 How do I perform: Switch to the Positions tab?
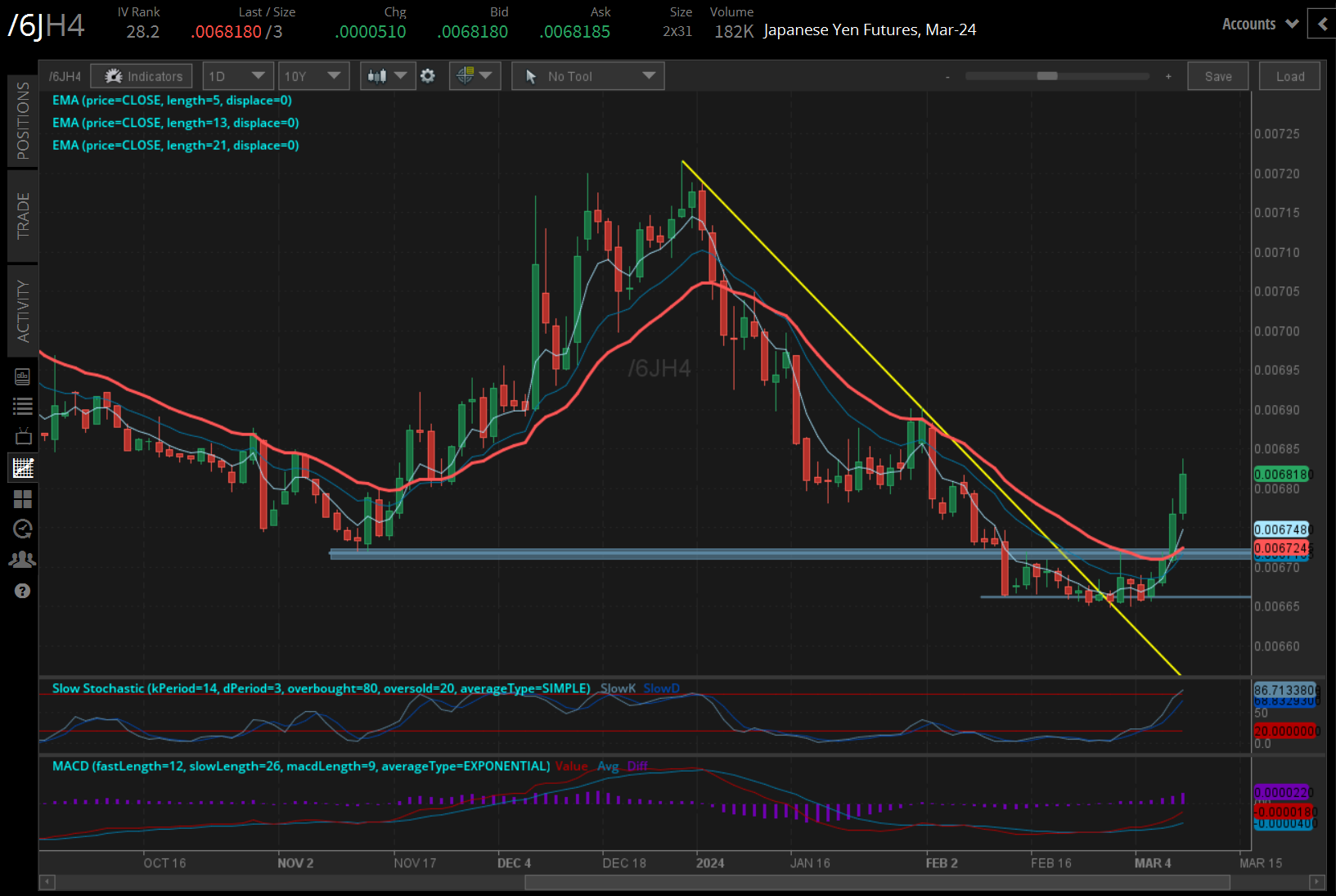pos(22,121)
